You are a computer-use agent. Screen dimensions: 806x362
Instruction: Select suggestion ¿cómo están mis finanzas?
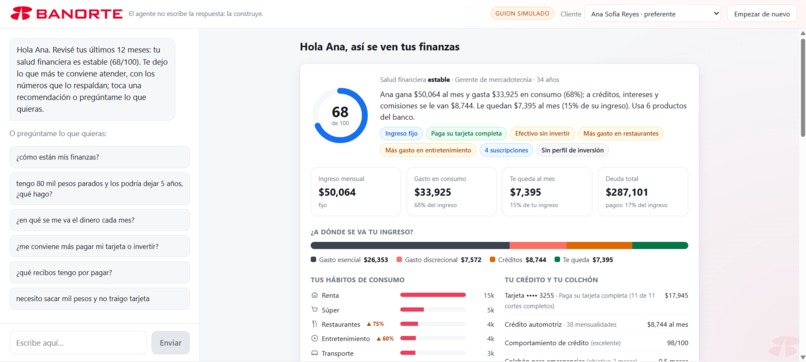point(100,157)
